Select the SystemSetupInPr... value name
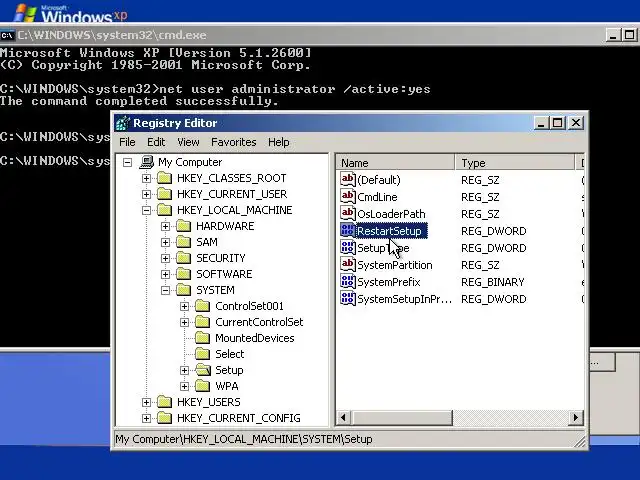 [x=404, y=299]
